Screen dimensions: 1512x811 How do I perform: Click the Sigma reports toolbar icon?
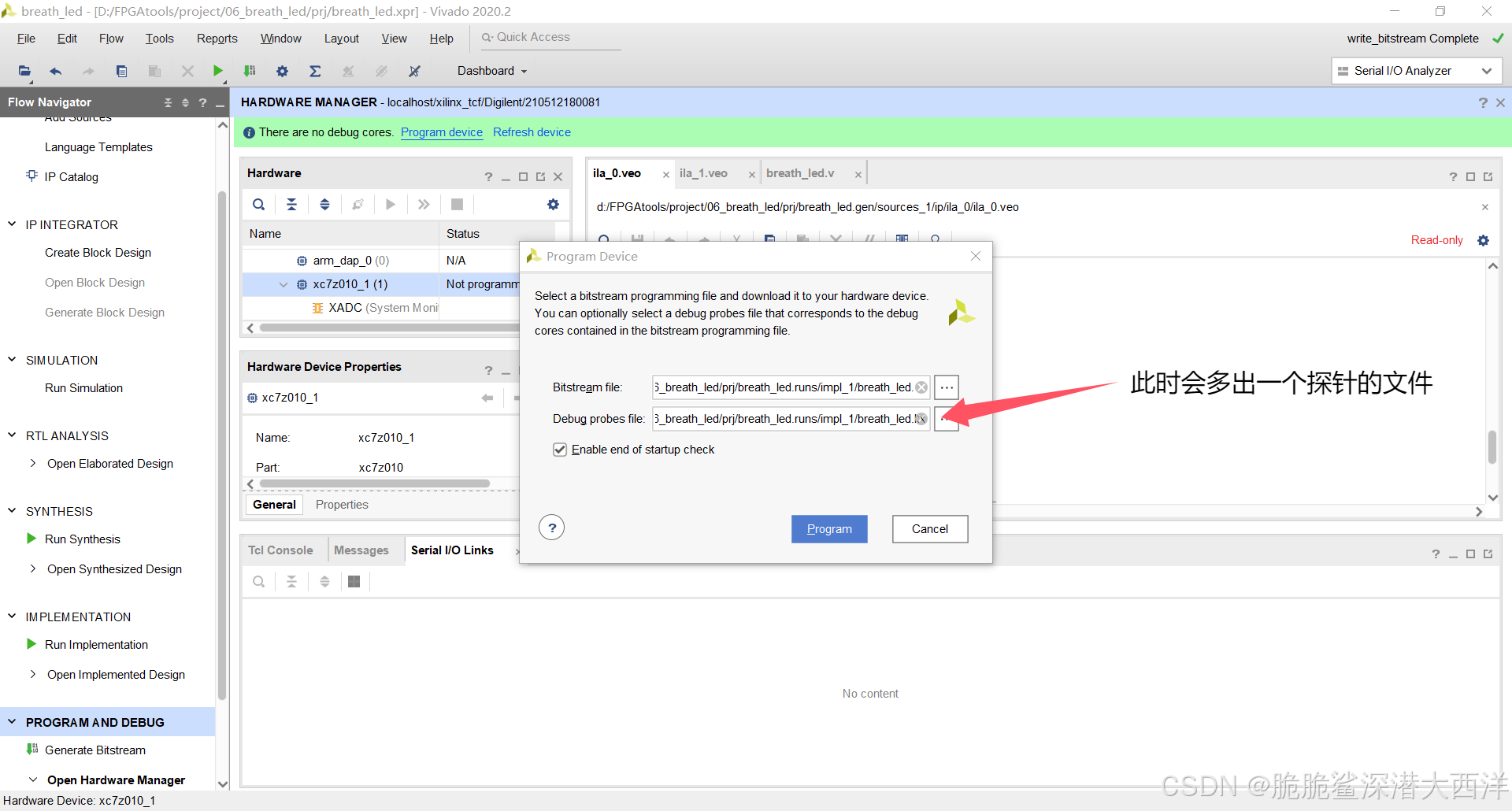point(315,71)
